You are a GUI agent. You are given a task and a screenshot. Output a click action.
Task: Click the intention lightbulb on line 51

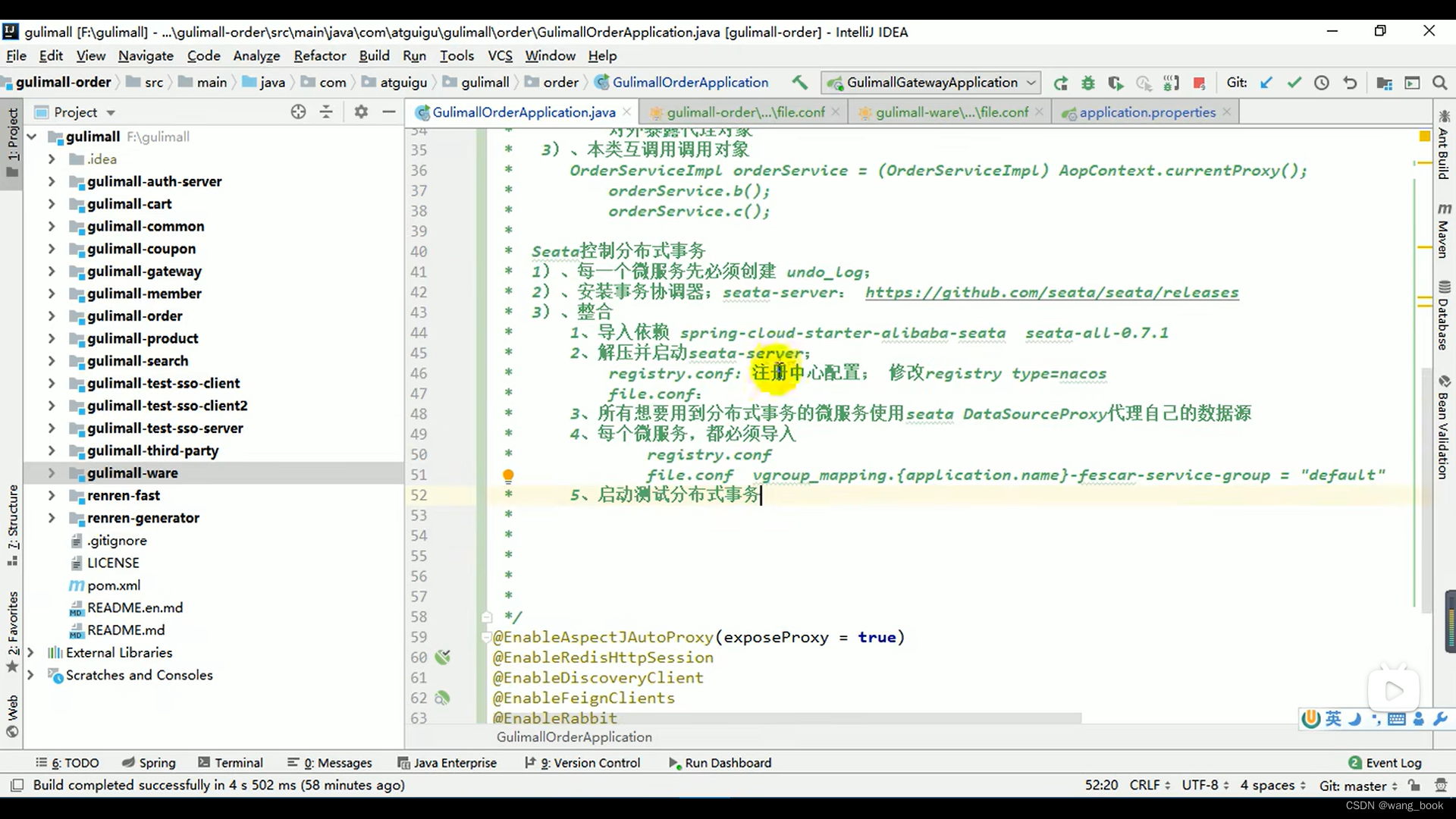(508, 475)
